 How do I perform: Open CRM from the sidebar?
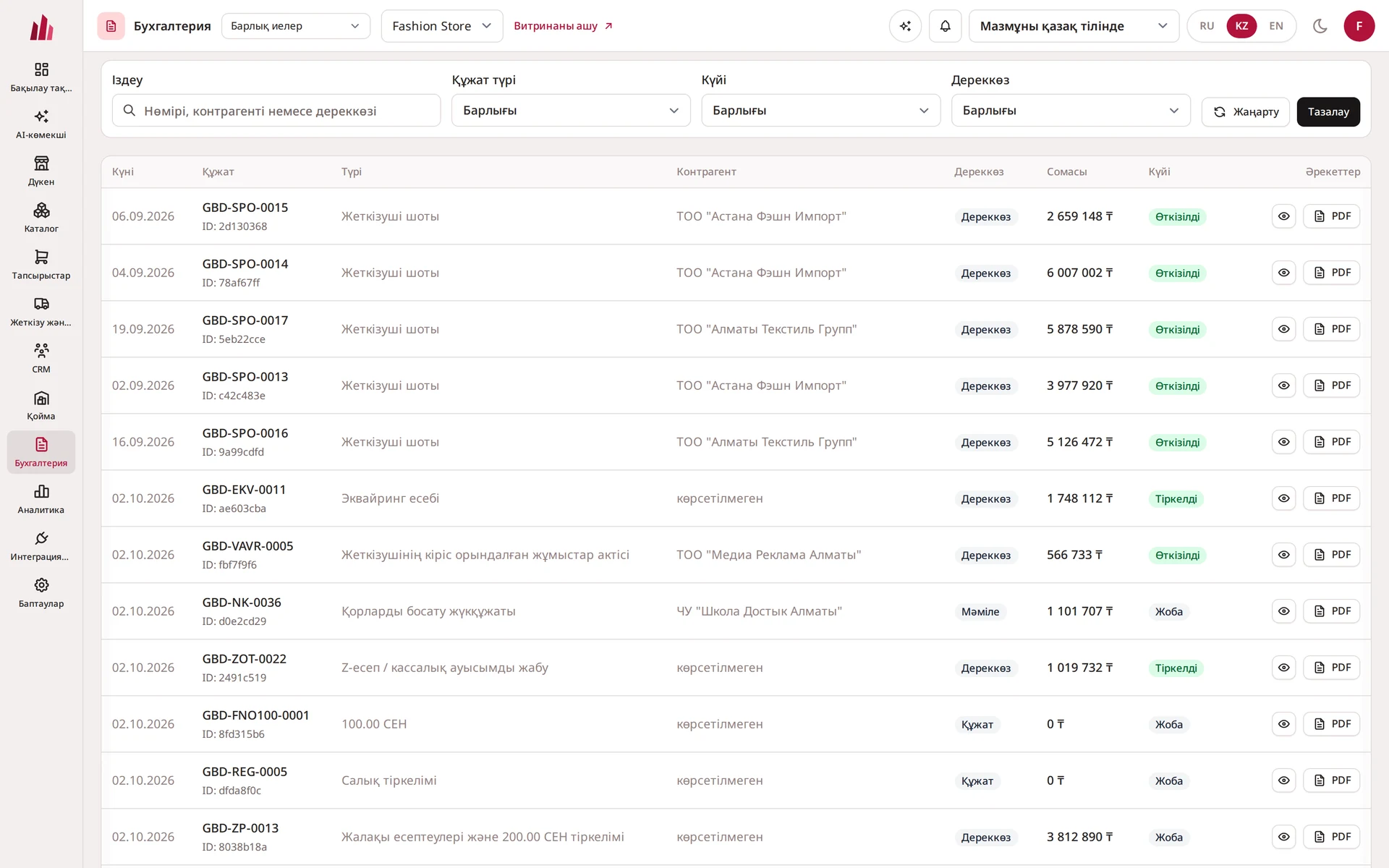[x=41, y=358]
